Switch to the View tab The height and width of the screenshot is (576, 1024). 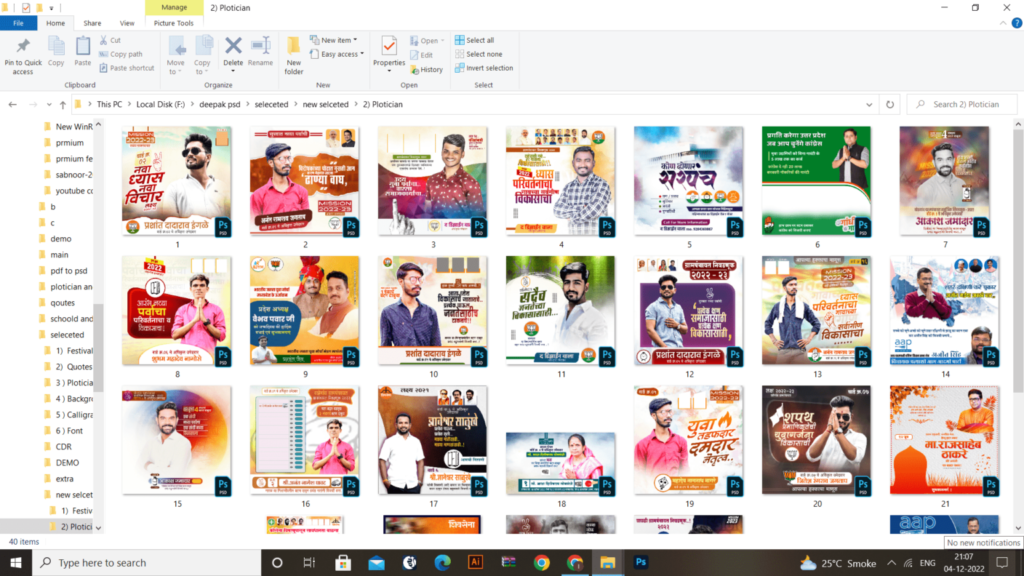(x=127, y=23)
